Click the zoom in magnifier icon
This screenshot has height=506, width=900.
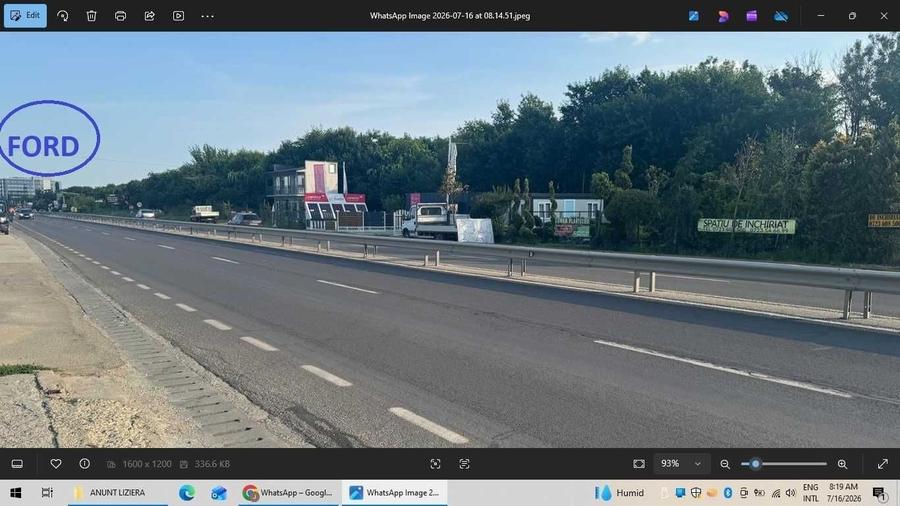coord(842,464)
